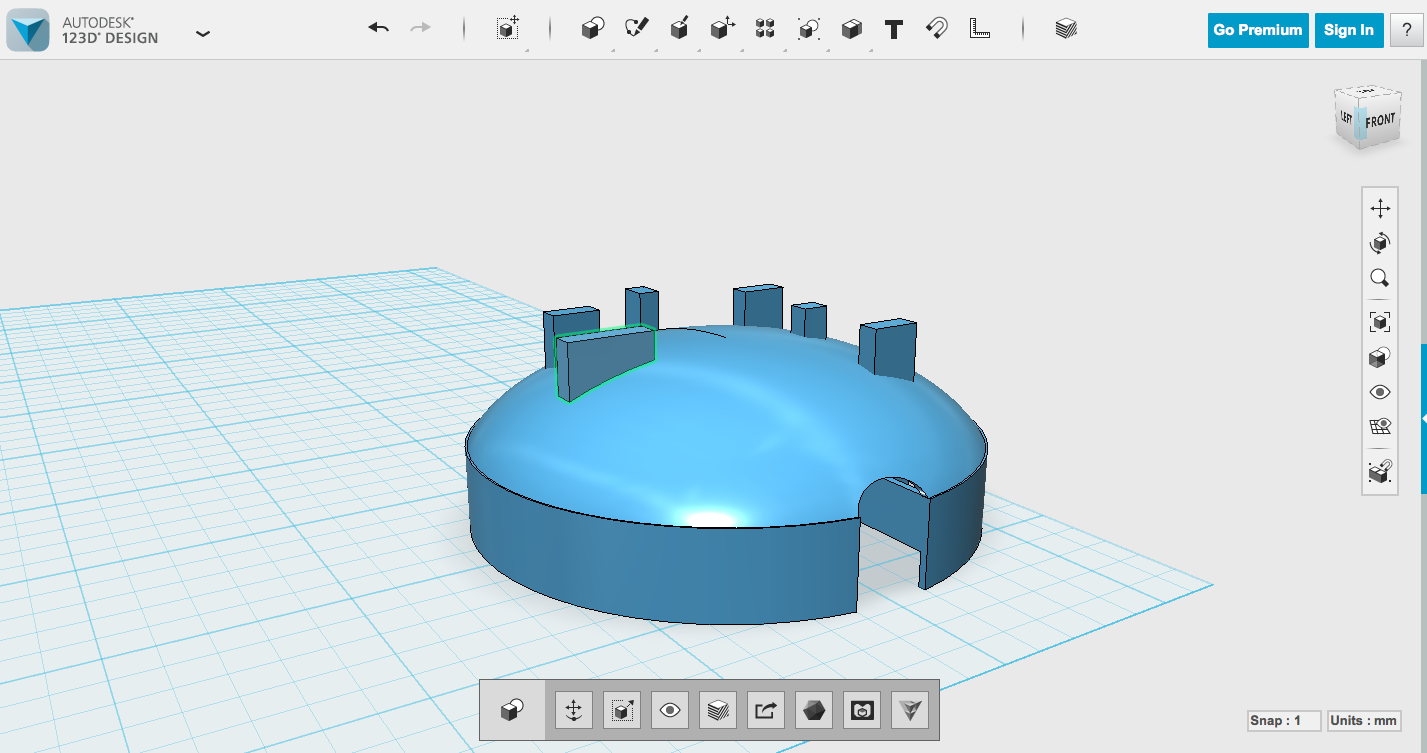Select the Primitives tool in the toolbar
Viewport: 1427px width, 753px height.
(x=591, y=29)
